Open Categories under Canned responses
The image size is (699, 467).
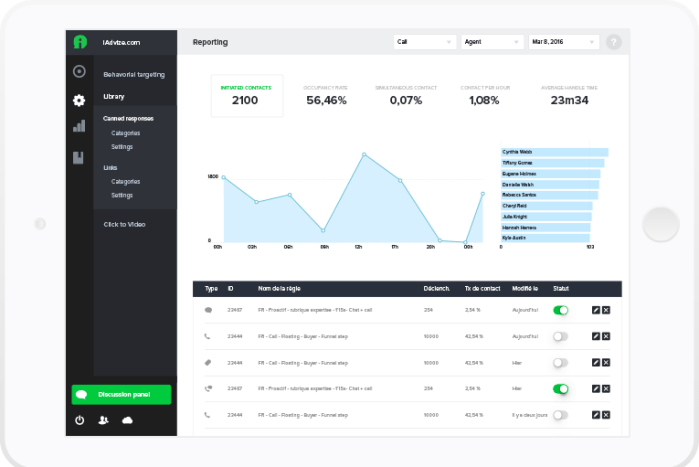coord(126,133)
